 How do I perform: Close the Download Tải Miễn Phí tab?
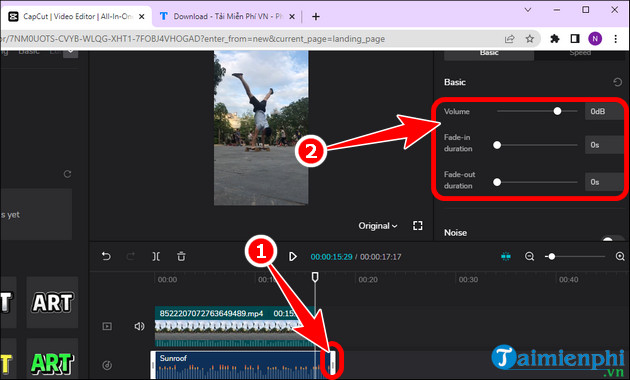(292, 16)
